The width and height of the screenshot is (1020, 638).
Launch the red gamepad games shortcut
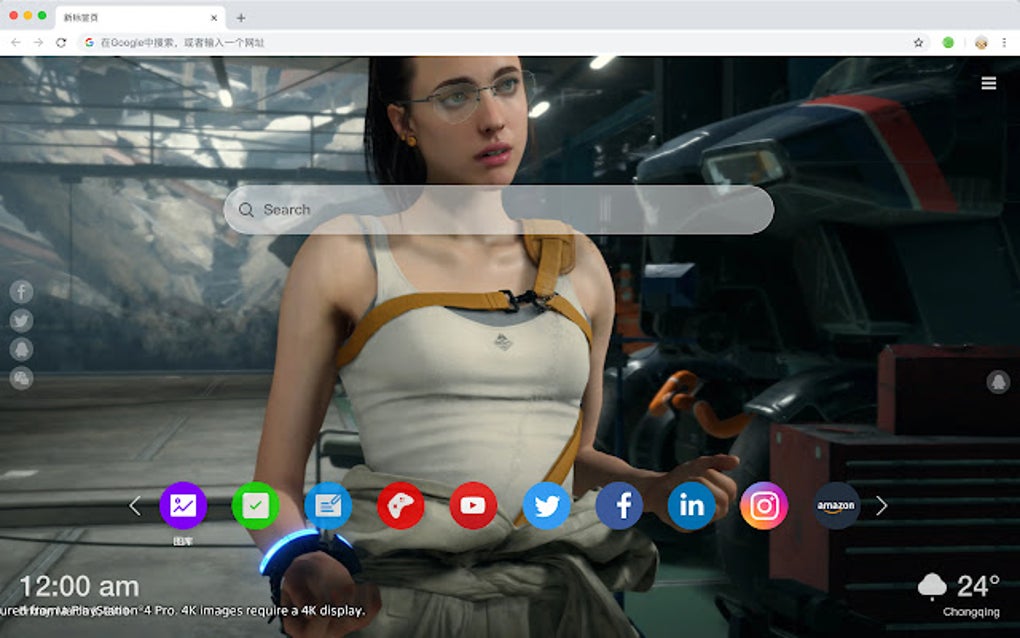(401, 505)
